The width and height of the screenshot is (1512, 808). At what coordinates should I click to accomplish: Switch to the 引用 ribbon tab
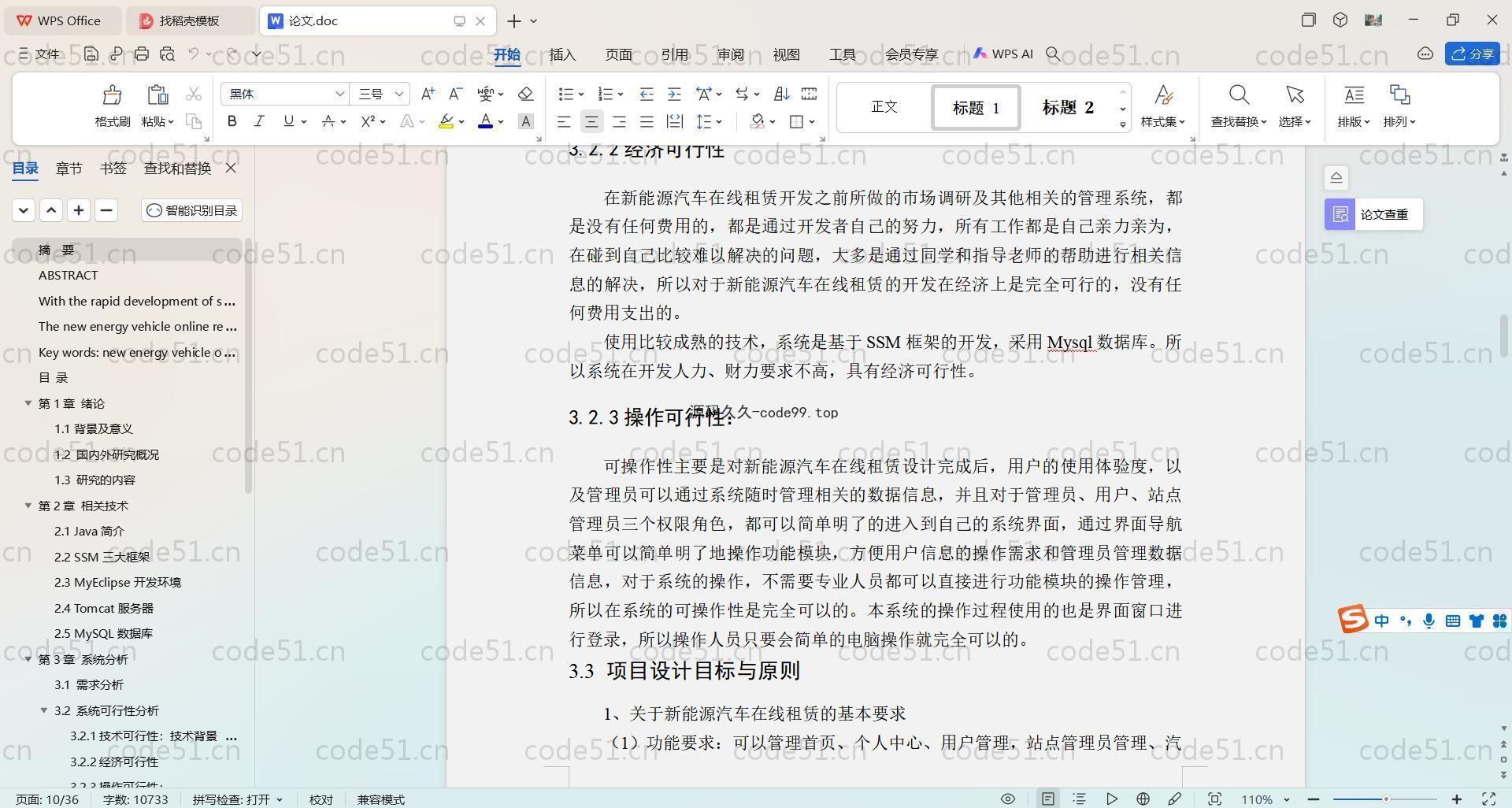(674, 54)
